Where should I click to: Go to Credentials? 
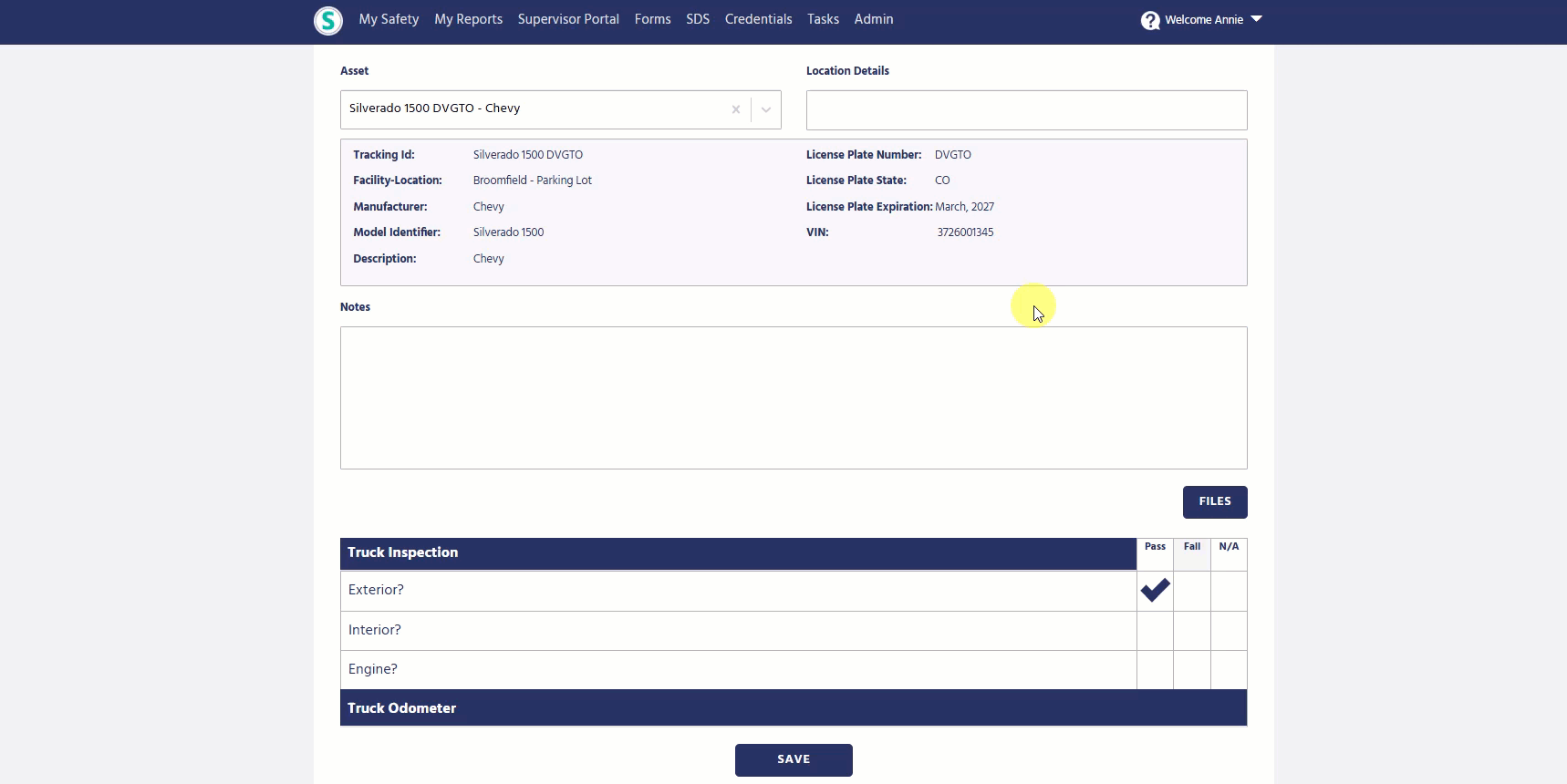758,19
